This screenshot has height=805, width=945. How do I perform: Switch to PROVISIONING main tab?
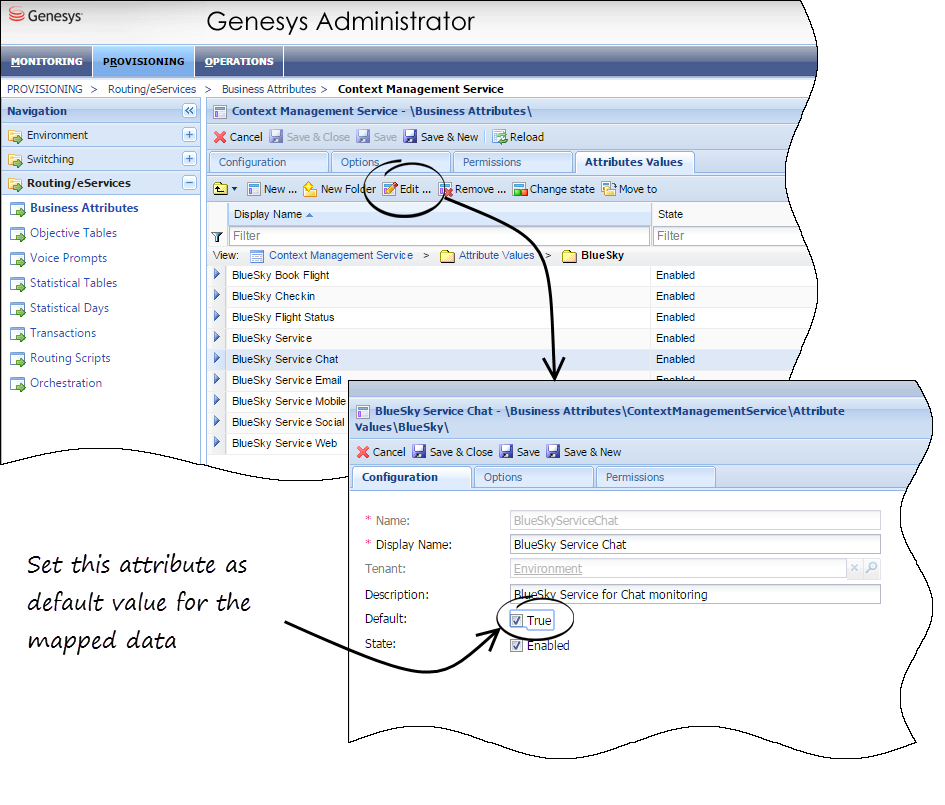point(143,61)
